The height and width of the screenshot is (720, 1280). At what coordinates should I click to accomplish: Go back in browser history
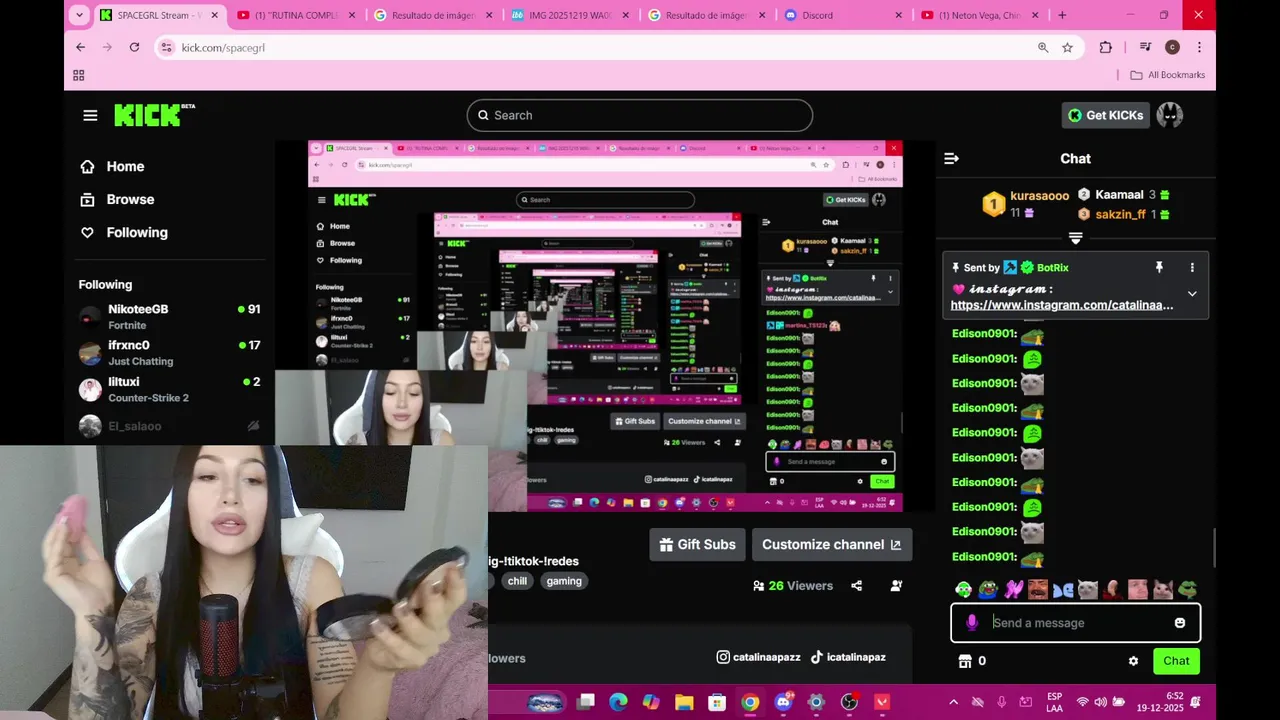(81, 47)
